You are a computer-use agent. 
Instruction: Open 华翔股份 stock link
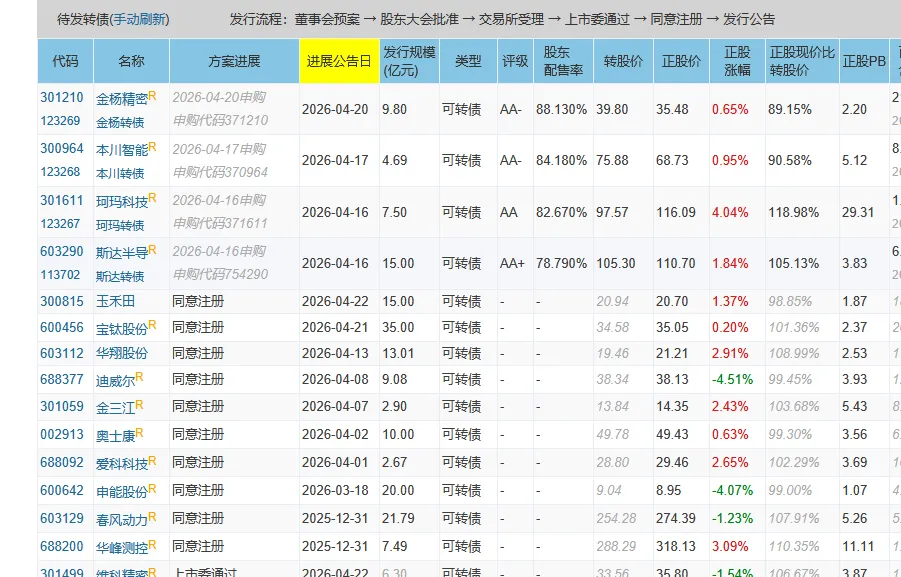pos(122,353)
